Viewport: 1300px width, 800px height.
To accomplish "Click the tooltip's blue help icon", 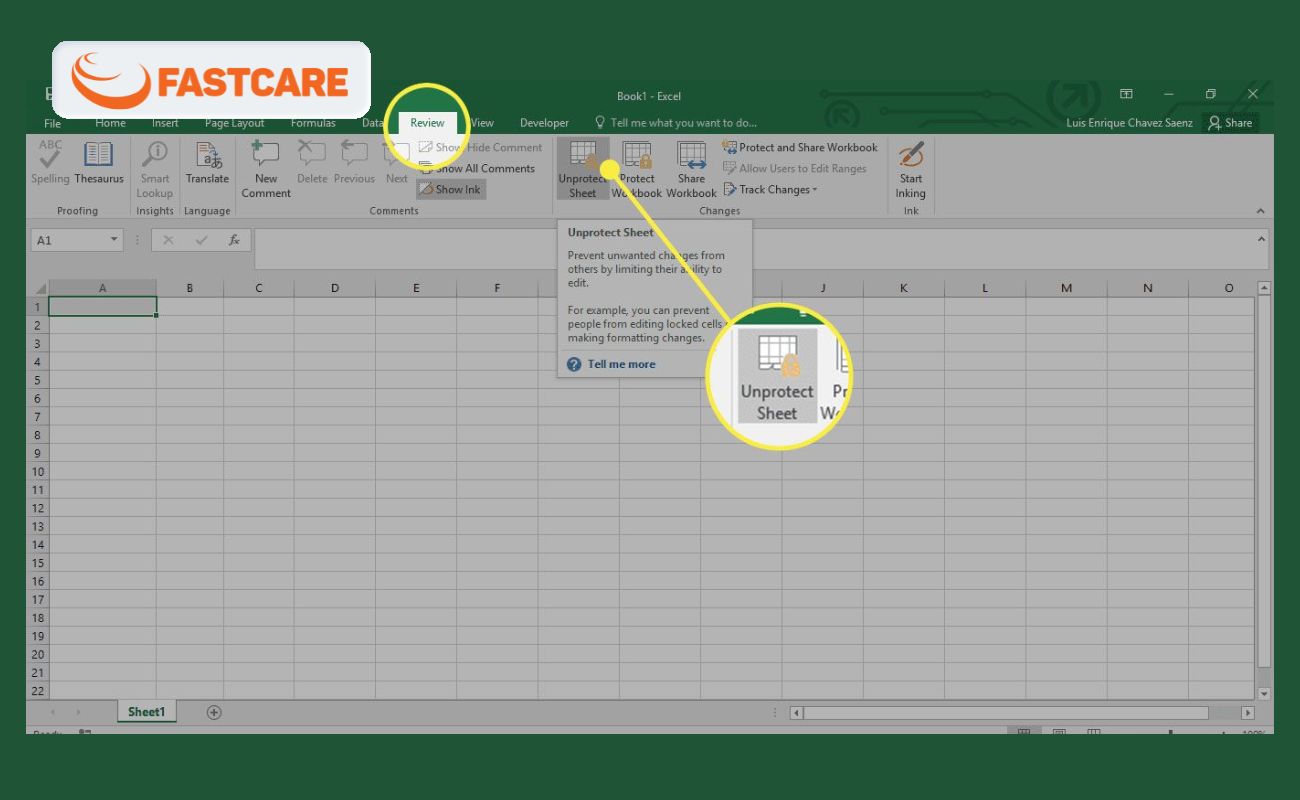I will pos(573,364).
